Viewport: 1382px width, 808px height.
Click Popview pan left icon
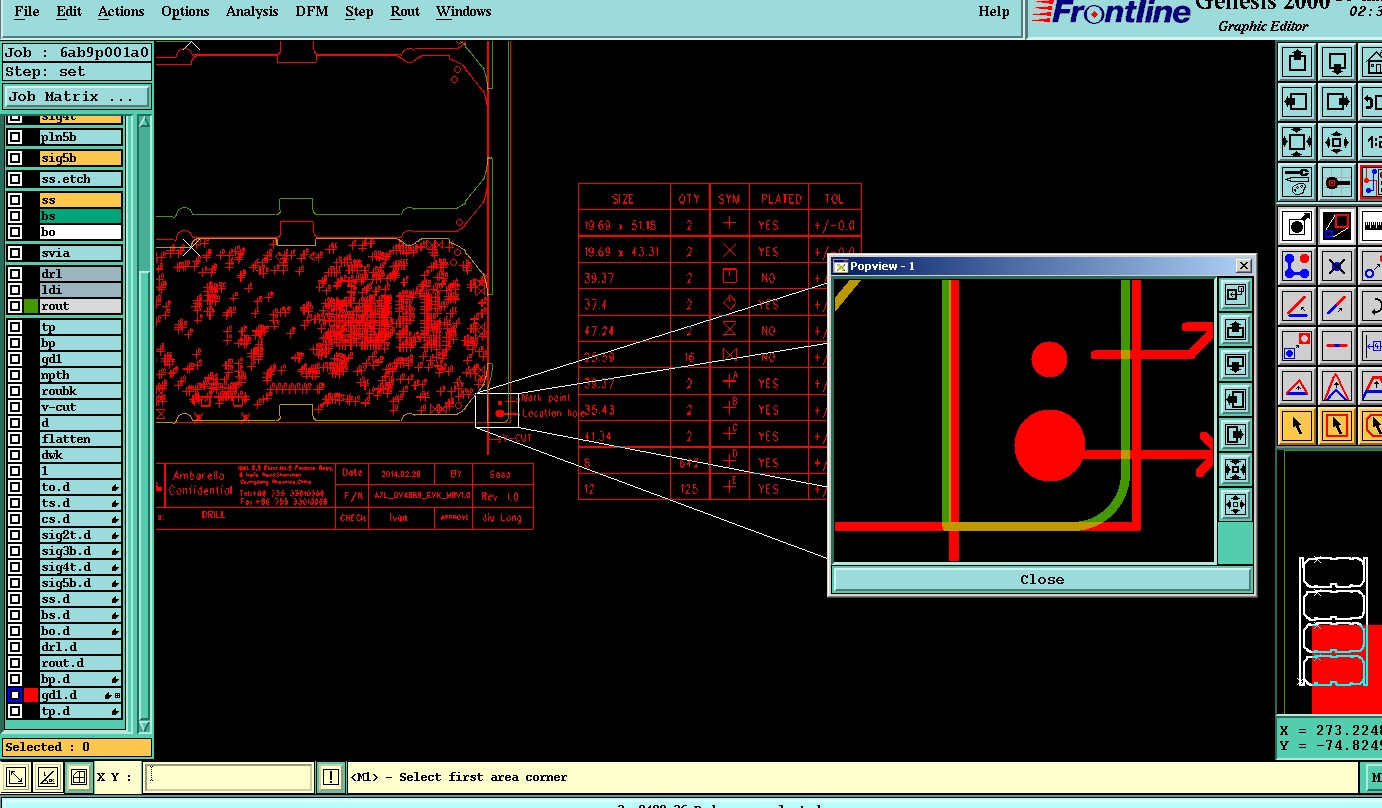pos(1235,400)
